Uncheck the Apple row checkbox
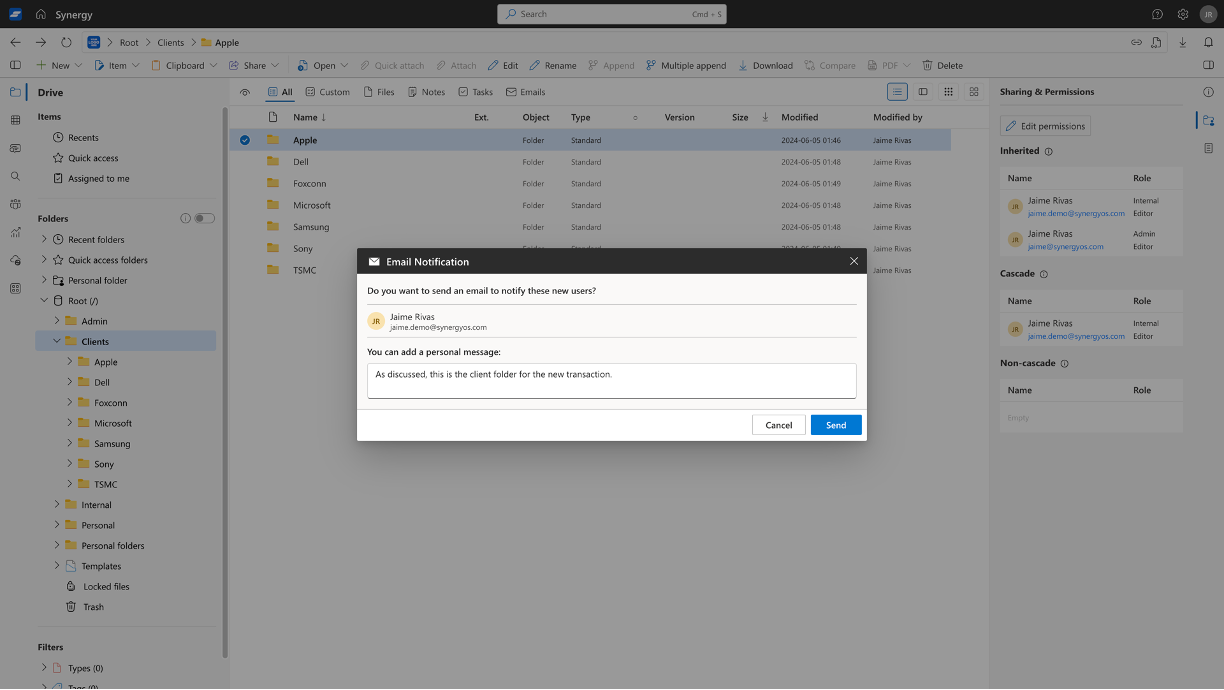 tap(245, 140)
